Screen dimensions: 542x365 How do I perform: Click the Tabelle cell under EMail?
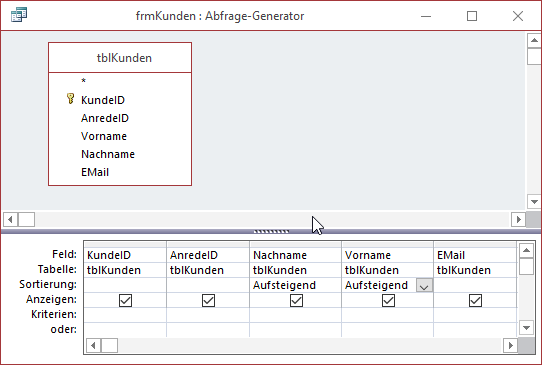pyautogui.click(x=475, y=270)
